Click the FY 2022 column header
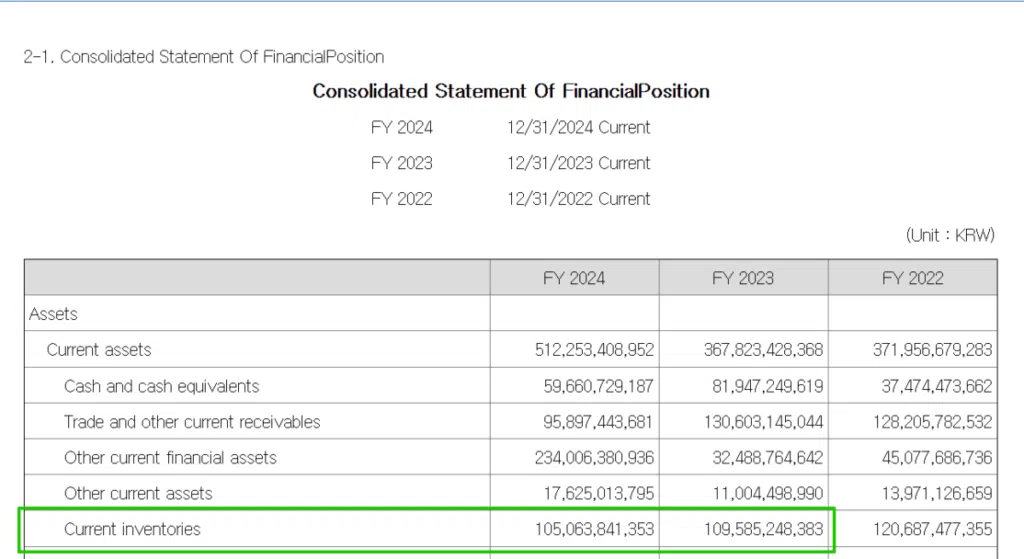 click(912, 278)
